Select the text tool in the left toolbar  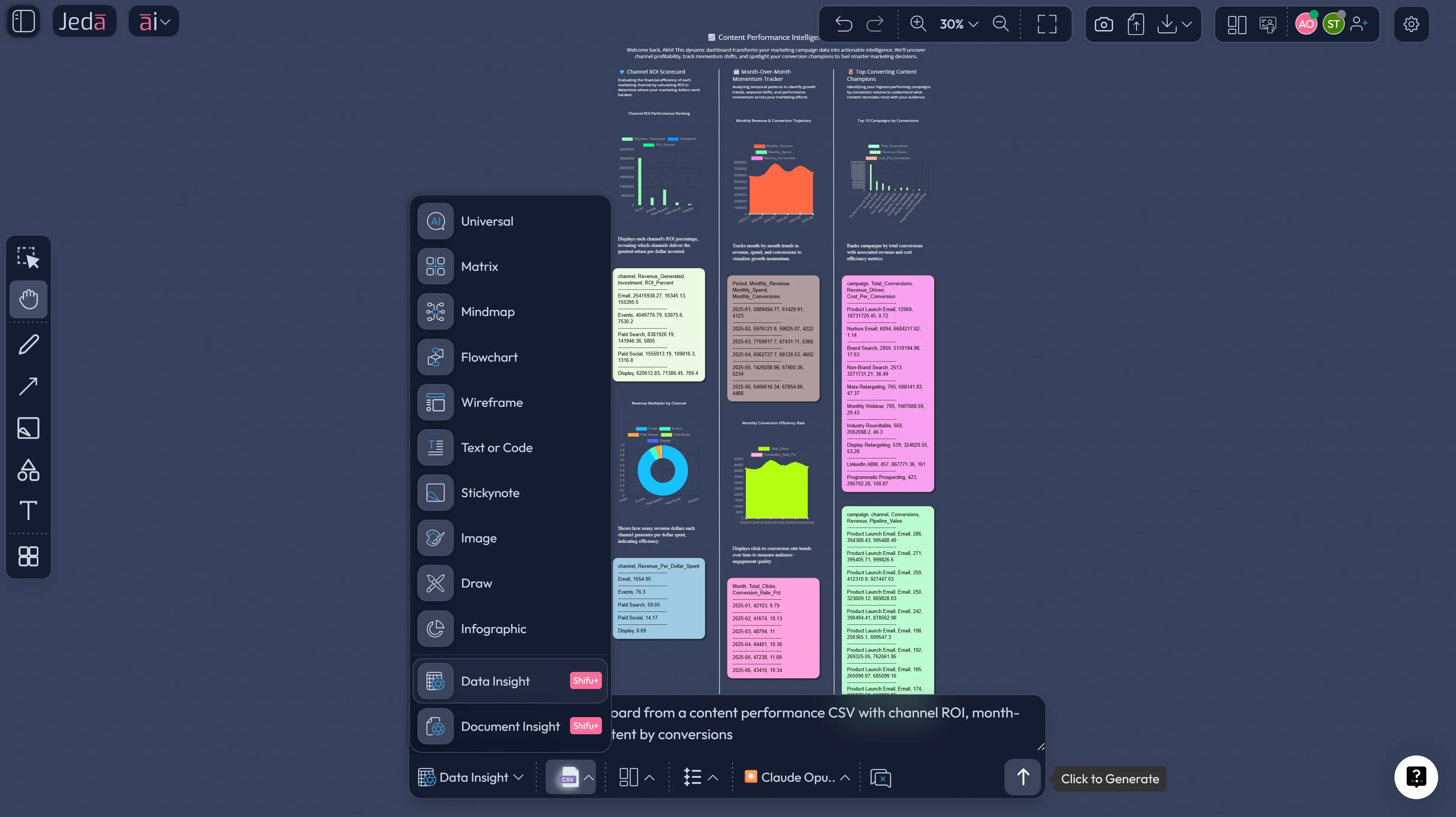[x=28, y=510]
